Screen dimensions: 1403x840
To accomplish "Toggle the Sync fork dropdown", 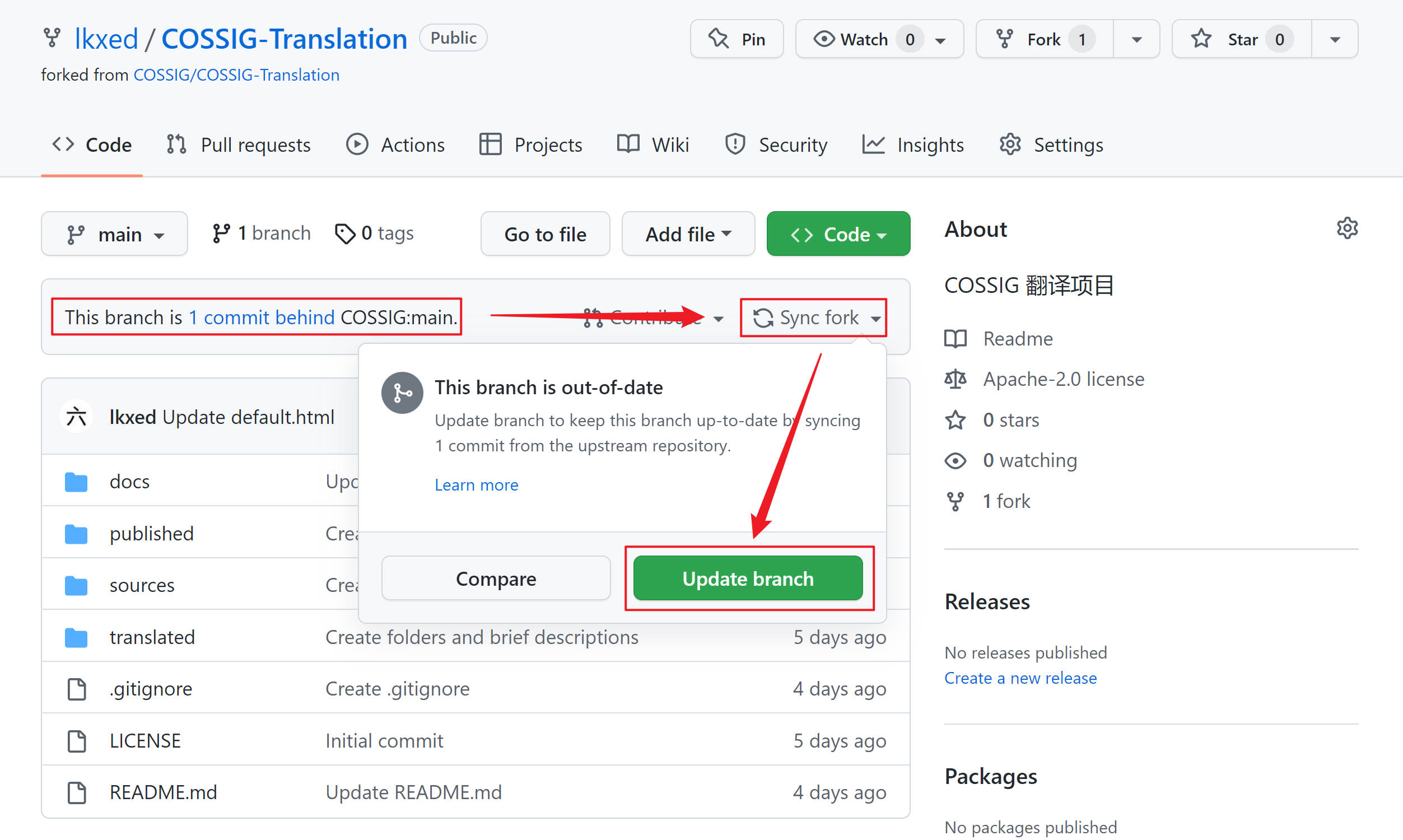I will click(817, 318).
